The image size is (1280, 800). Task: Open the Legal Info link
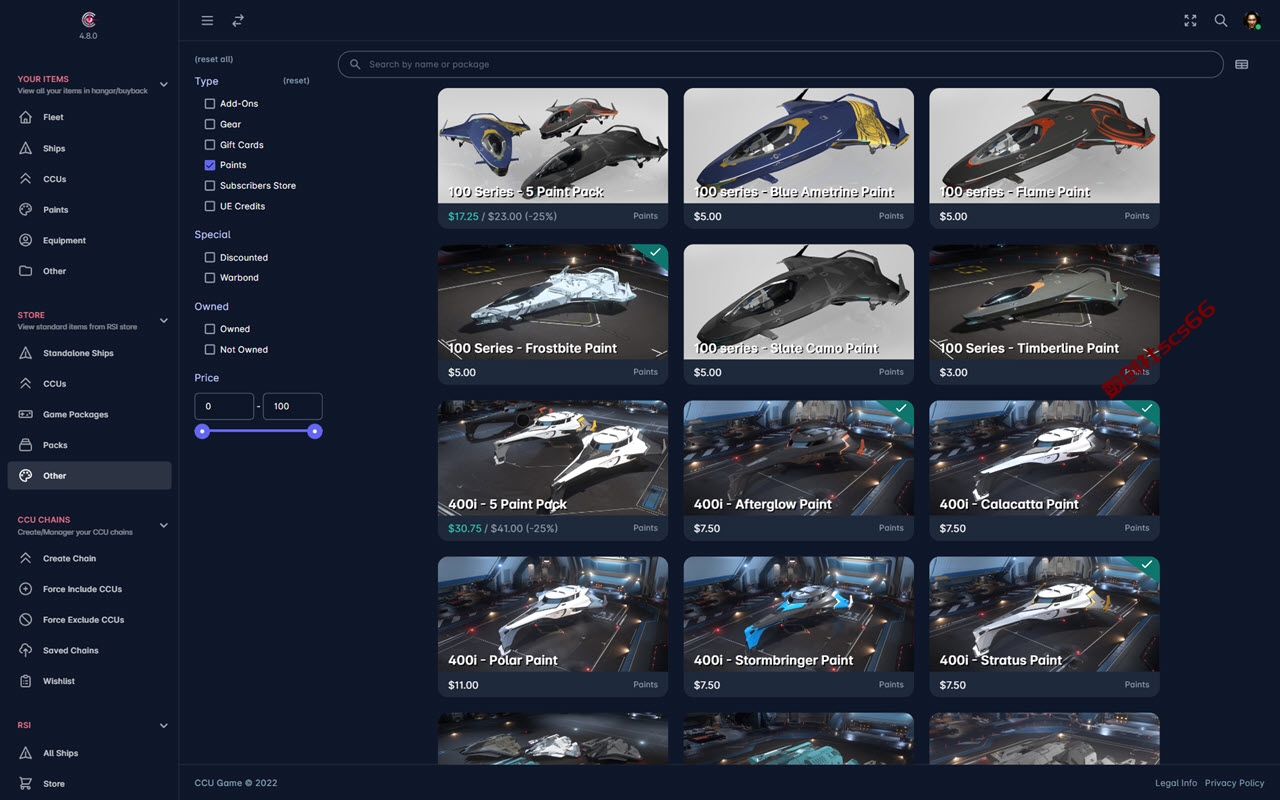[x=1175, y=783]
